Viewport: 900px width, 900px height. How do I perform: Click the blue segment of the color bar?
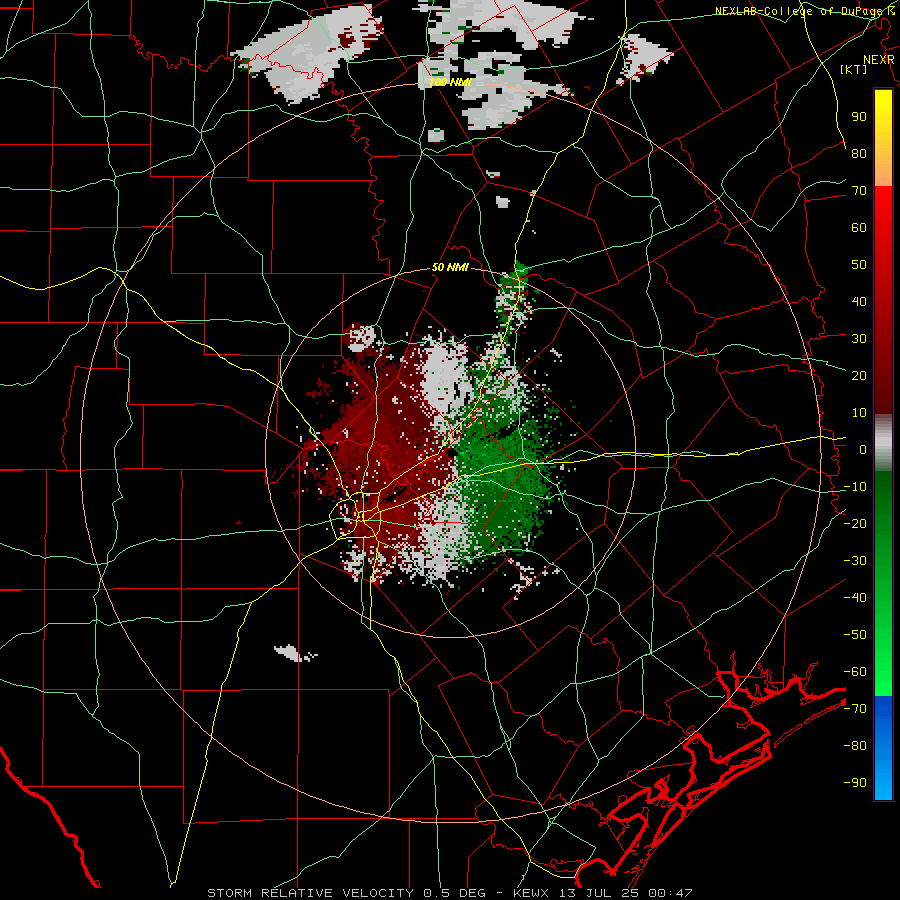pos(883,748)
